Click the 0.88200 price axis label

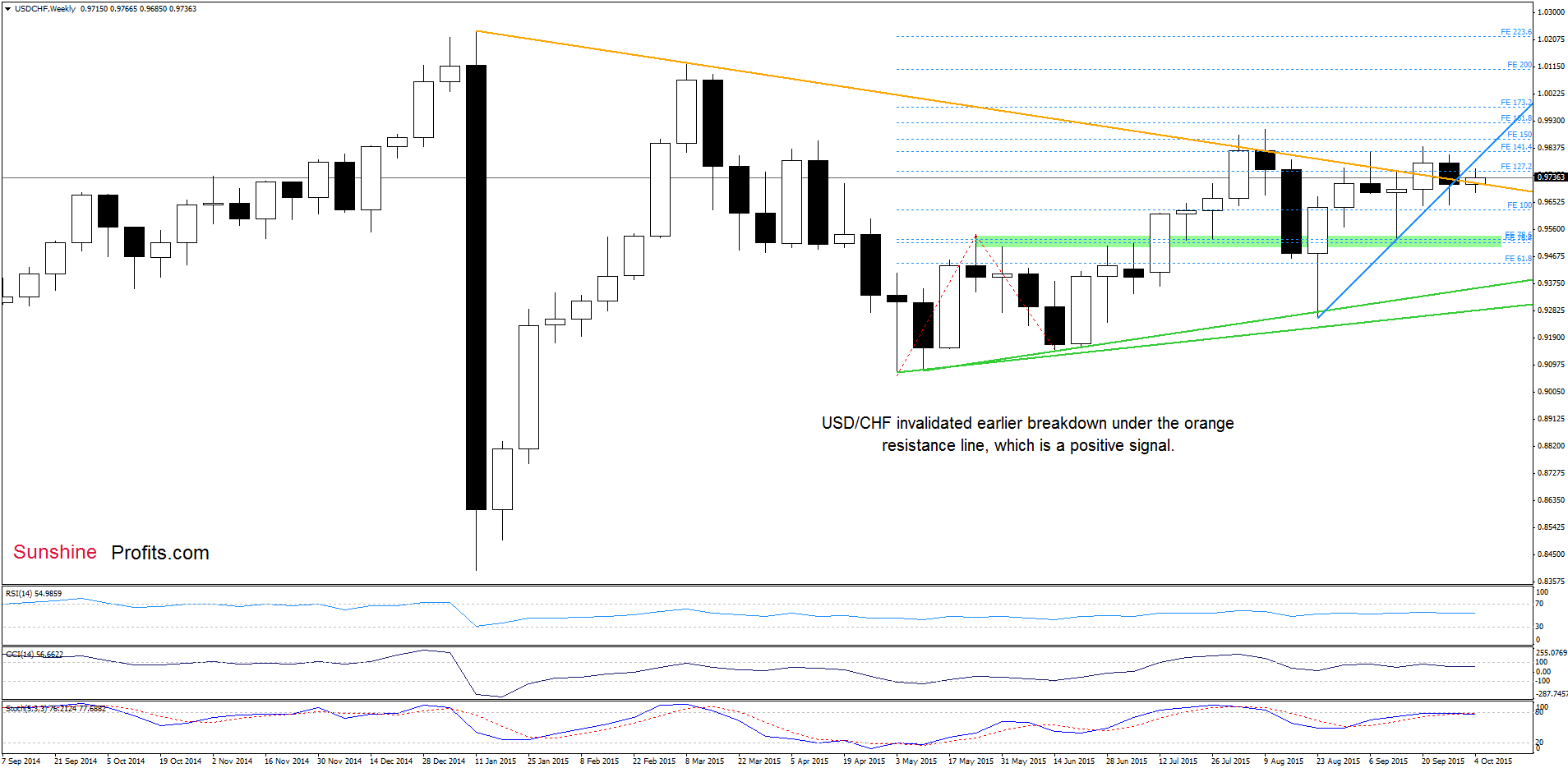click(x=1551, y=446)
